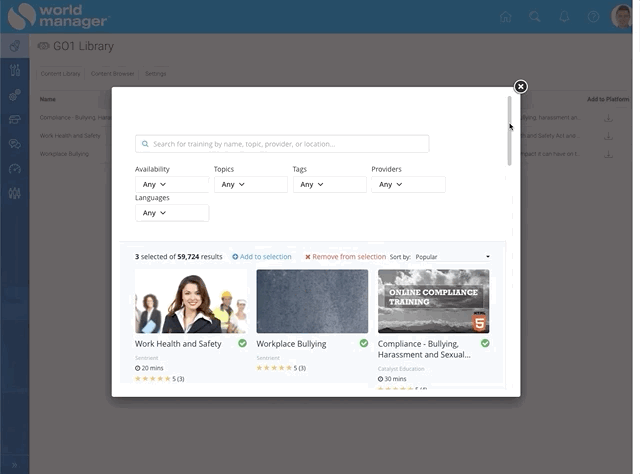
Task: Download Workplace Bullying row to platform
Action: pos(608,154)
